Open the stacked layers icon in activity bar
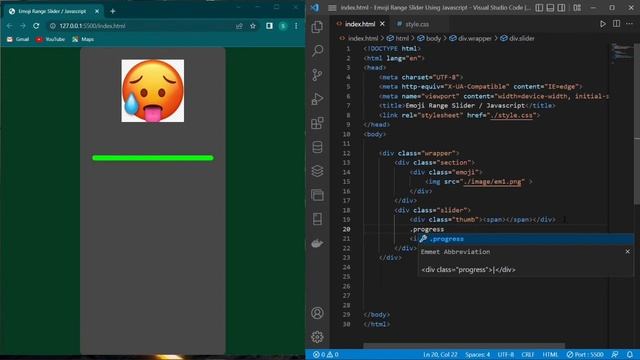Viewport: 640px width, 360px height. [318, 171]
